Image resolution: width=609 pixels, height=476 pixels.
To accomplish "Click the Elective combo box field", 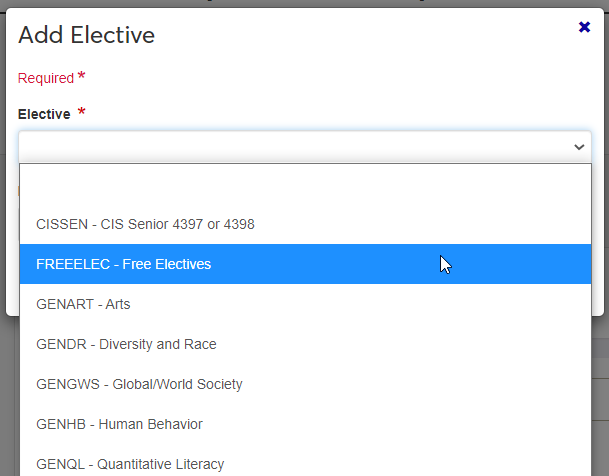I will (x=290, y=147).
